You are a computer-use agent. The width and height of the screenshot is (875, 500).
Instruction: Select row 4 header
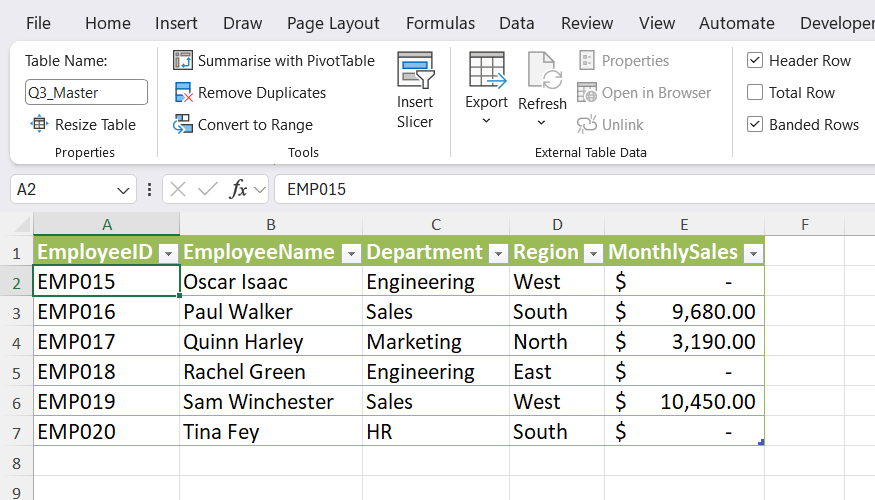coord(16,342)
